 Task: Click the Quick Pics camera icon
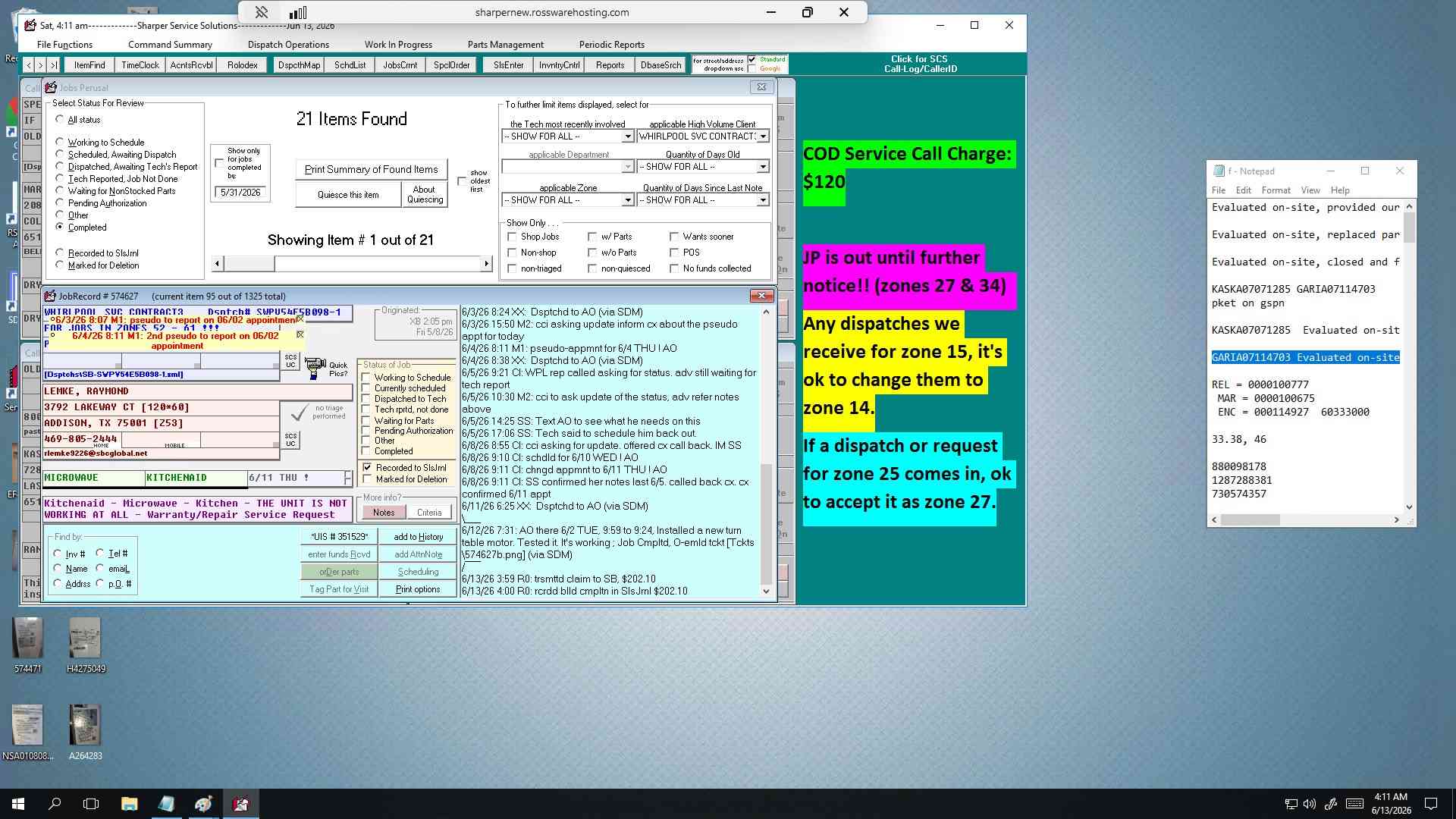pos(315,369)
